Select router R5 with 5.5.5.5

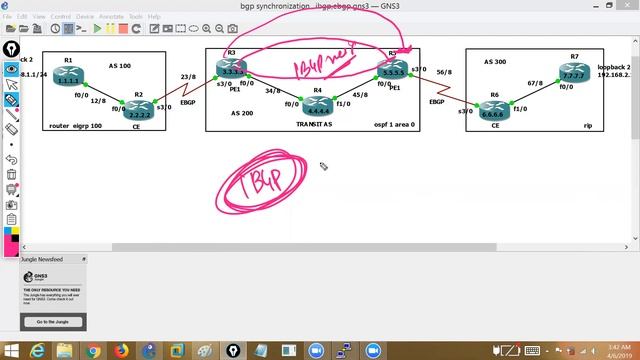[393, 69]
